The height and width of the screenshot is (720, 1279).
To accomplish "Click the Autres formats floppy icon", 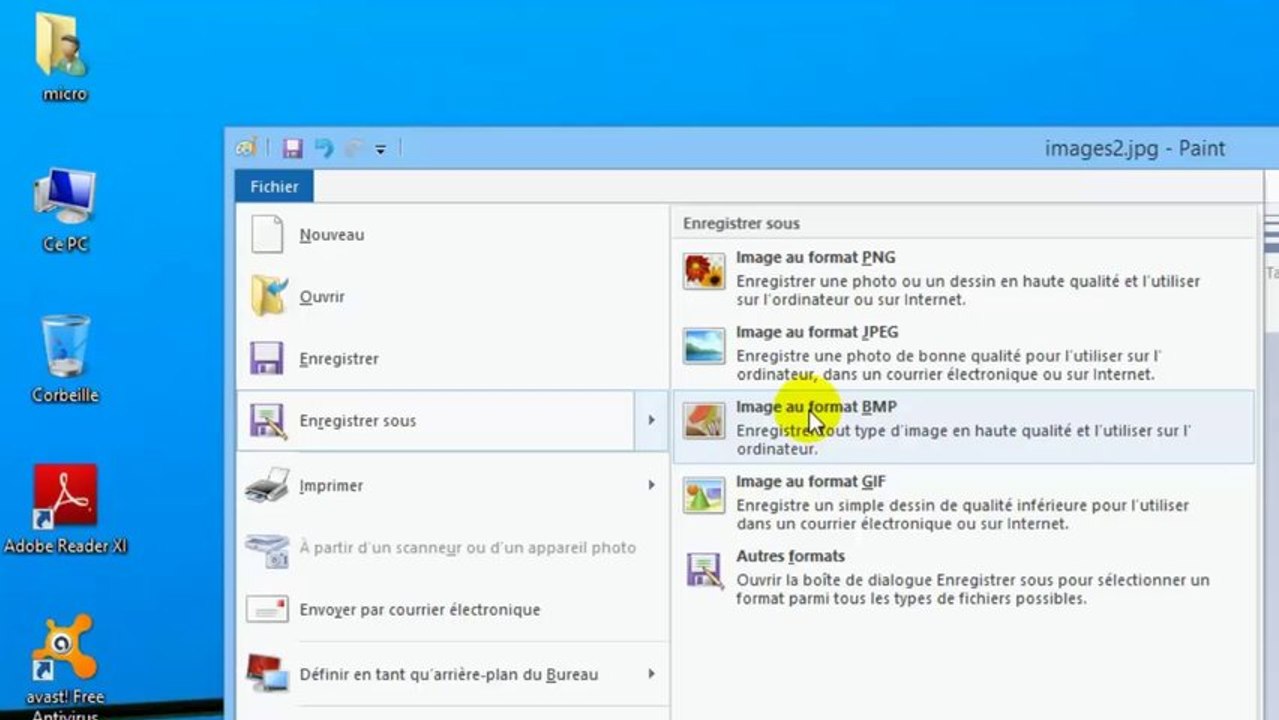I will pyautogui.click(x=704, y=570).
